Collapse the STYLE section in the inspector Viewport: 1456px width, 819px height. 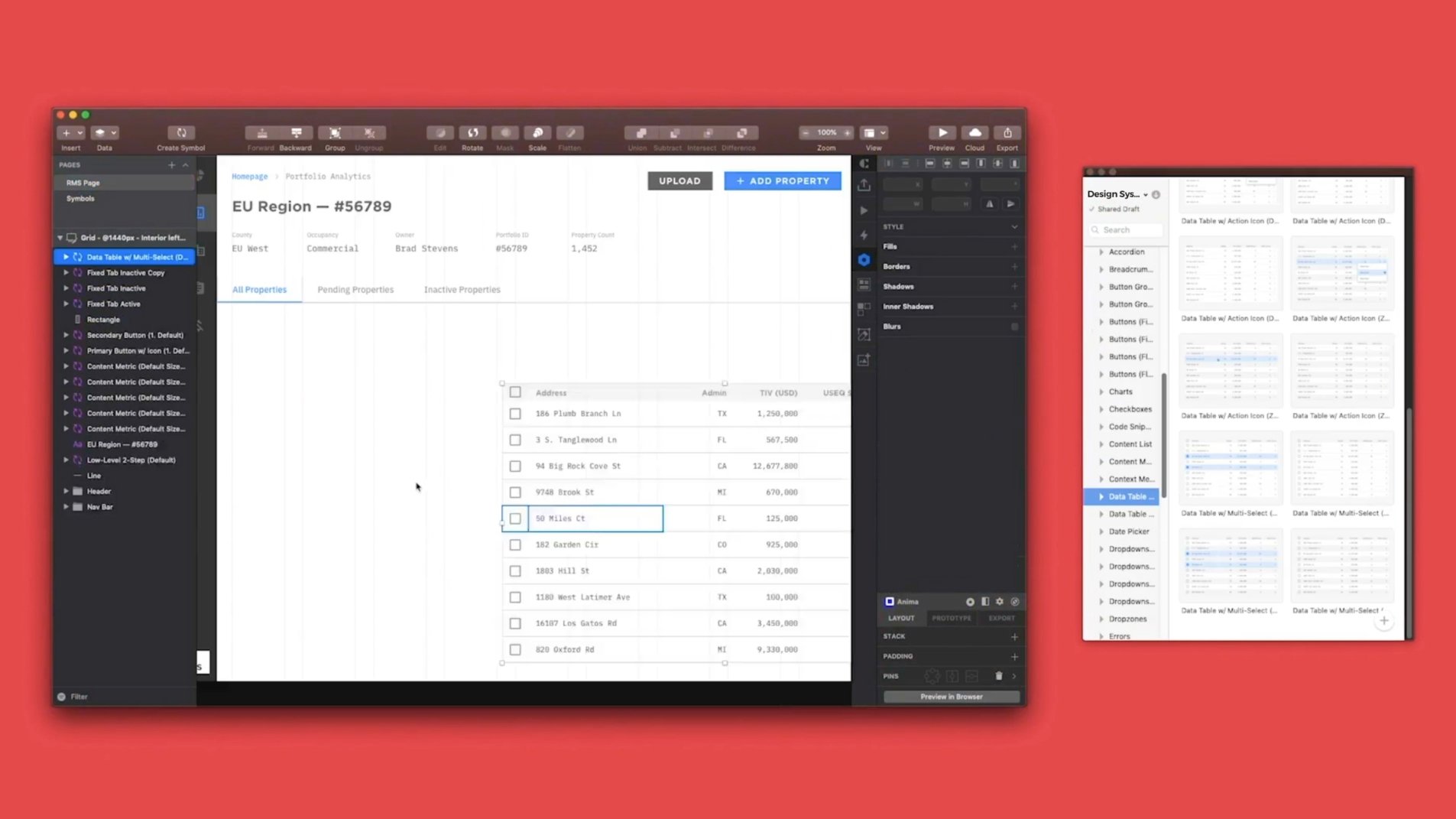(1014, 226)
